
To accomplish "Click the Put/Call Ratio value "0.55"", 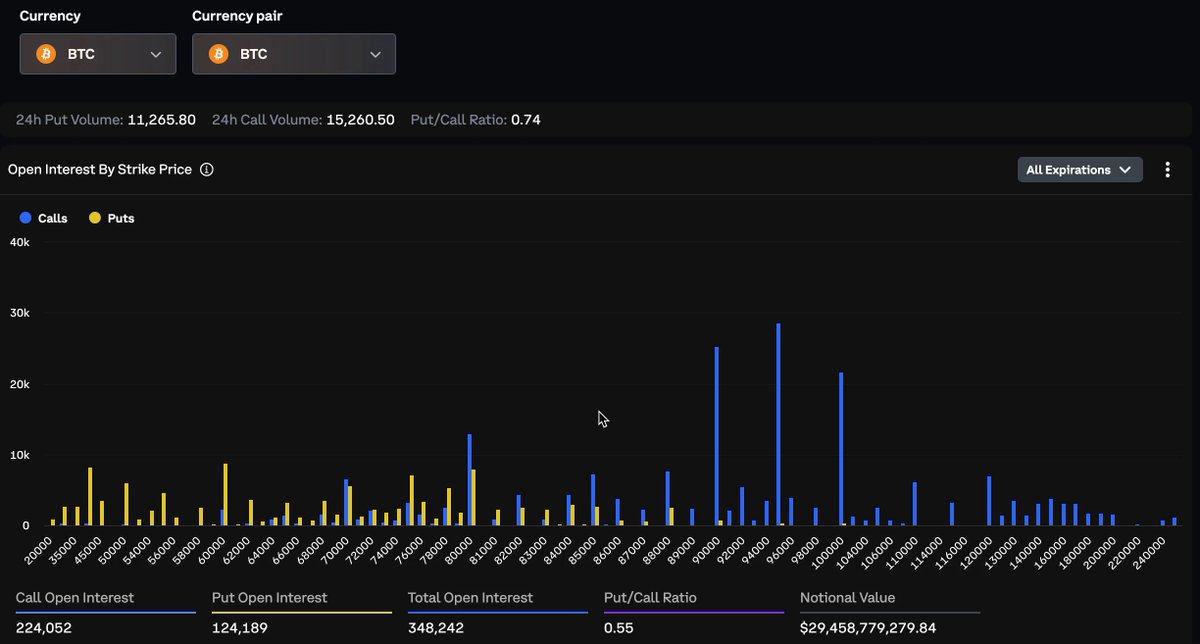I will (619, 628).
